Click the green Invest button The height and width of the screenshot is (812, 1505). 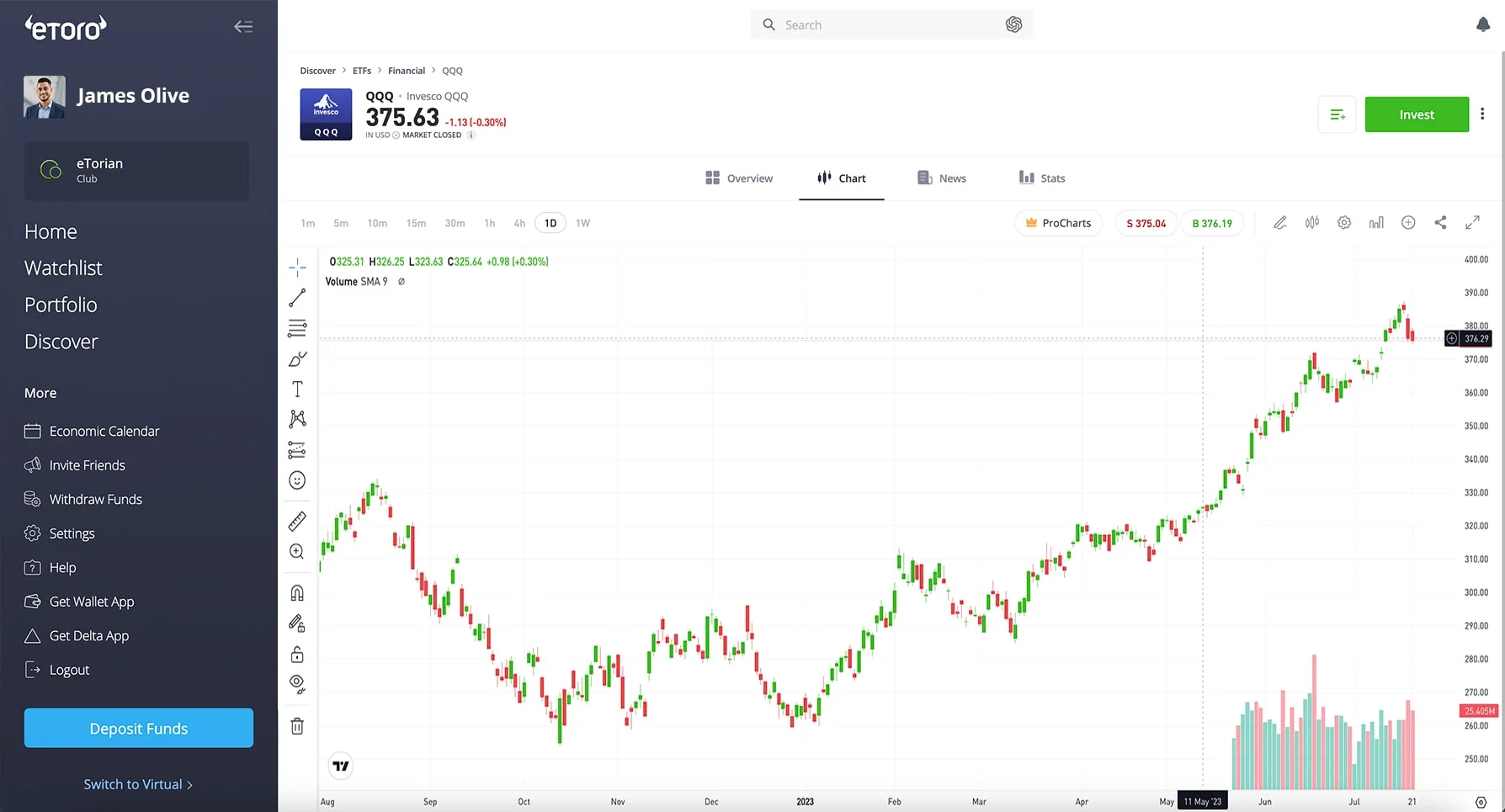click(1417, 114)
